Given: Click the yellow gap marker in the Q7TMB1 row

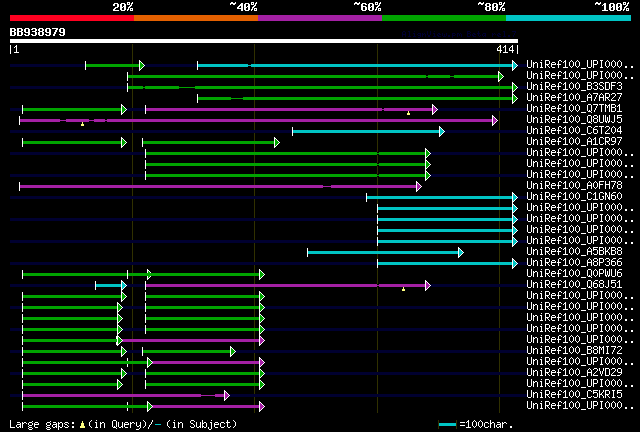Looking at the screenshot, I should click(408, 113).
